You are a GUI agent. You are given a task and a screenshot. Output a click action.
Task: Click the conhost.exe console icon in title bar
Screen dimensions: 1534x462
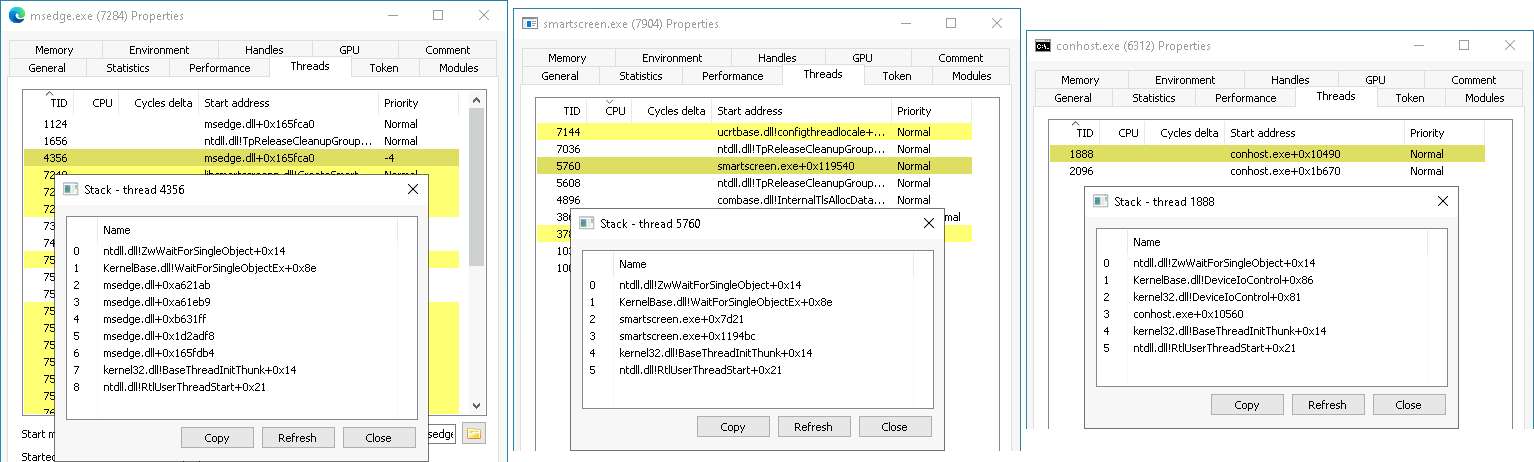coord(1043,46)
